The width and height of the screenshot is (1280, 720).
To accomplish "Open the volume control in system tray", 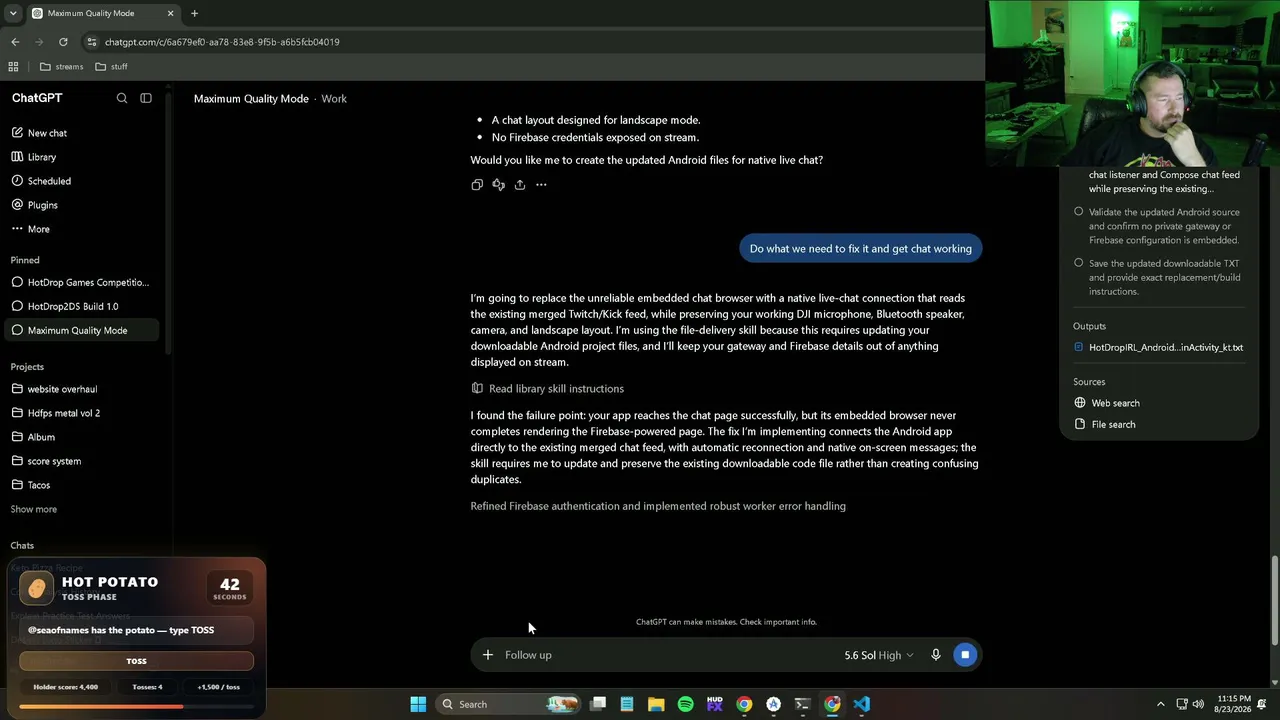I will 1200,704.
